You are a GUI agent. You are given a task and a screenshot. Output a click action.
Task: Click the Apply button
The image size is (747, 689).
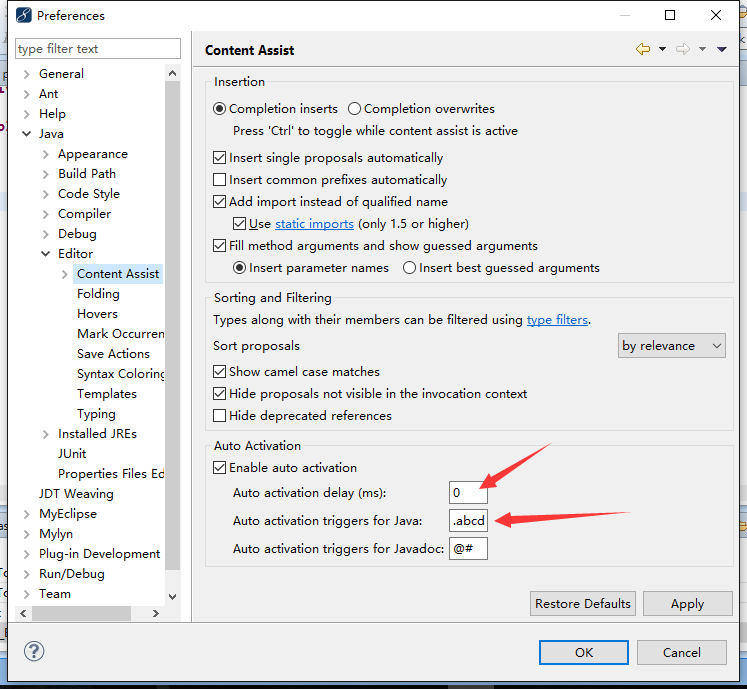coord(687,604)
